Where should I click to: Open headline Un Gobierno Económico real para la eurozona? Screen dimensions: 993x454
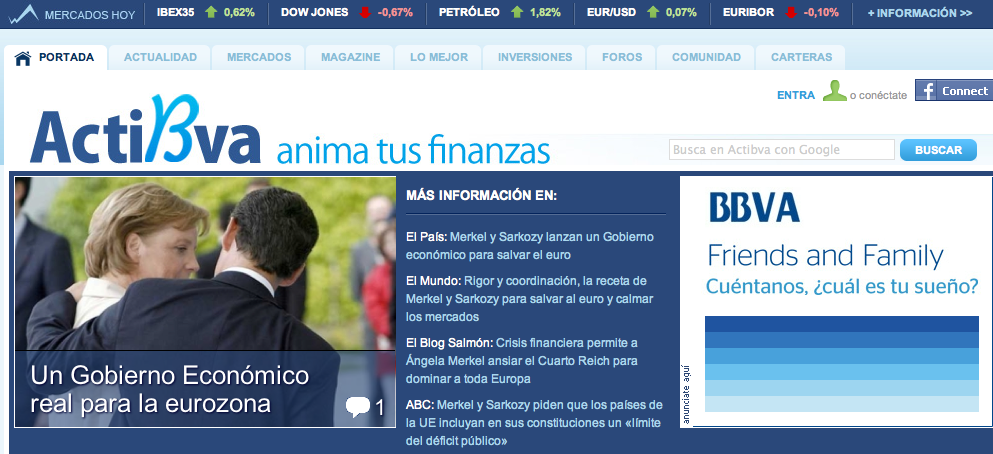click(170, 389)
